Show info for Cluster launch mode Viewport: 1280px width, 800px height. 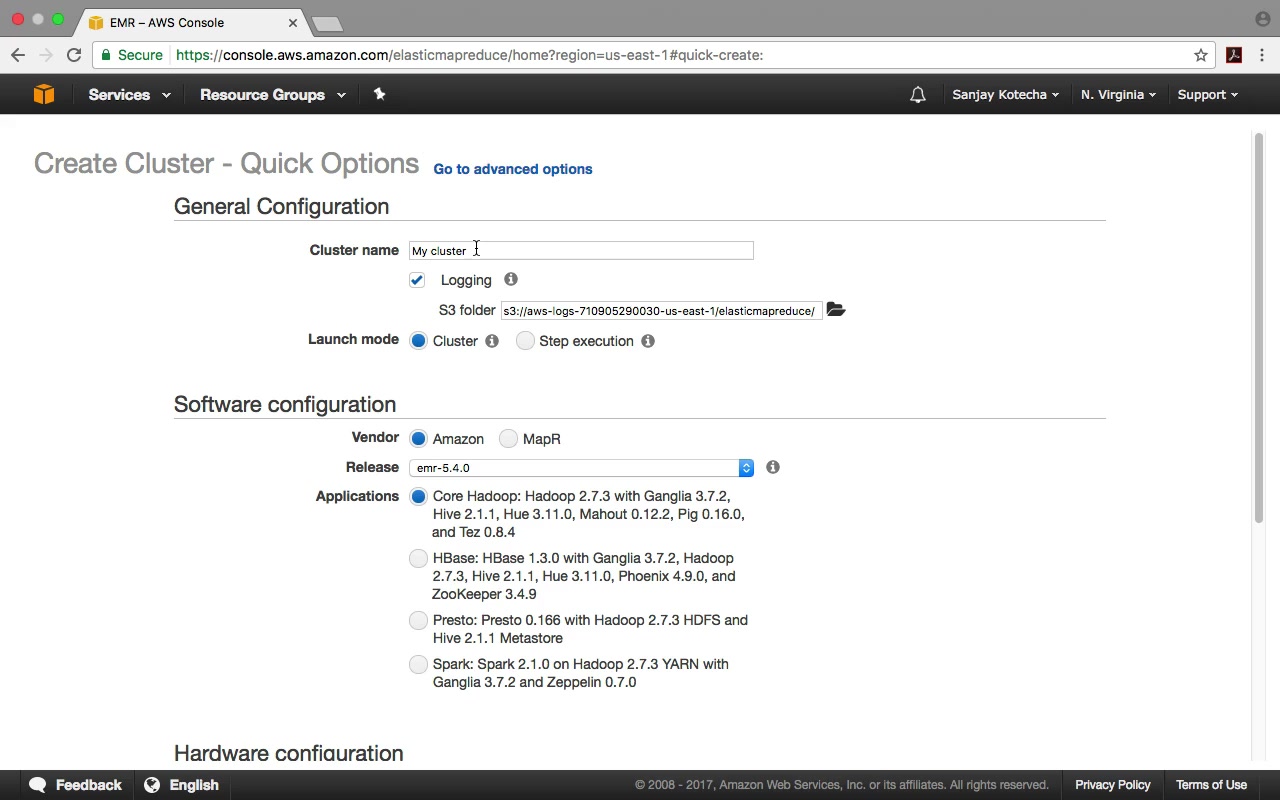[x=492, y=341]
